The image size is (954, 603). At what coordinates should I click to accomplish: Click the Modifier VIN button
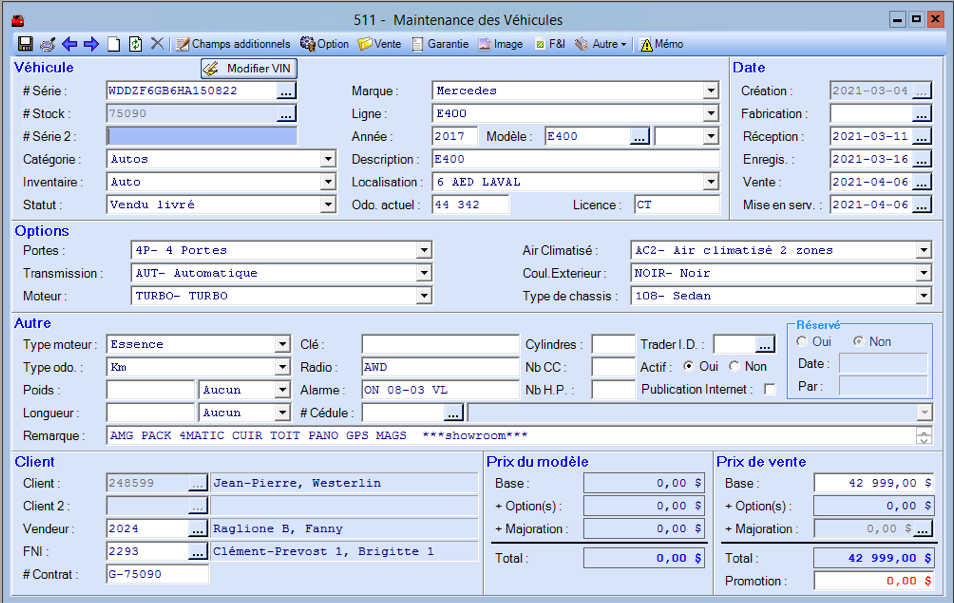pyautogui.click(x=249, y=68)
